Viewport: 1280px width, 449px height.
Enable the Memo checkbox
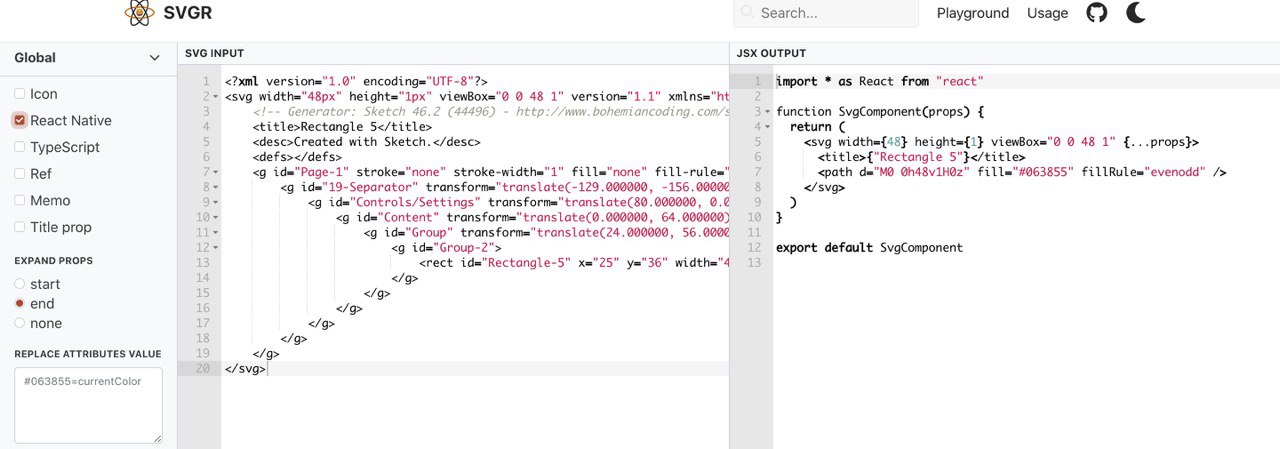pos(20,200)
